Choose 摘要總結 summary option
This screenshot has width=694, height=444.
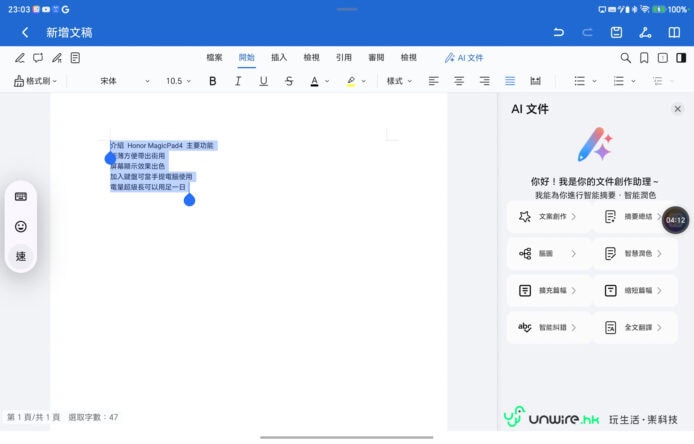point(634,216)
